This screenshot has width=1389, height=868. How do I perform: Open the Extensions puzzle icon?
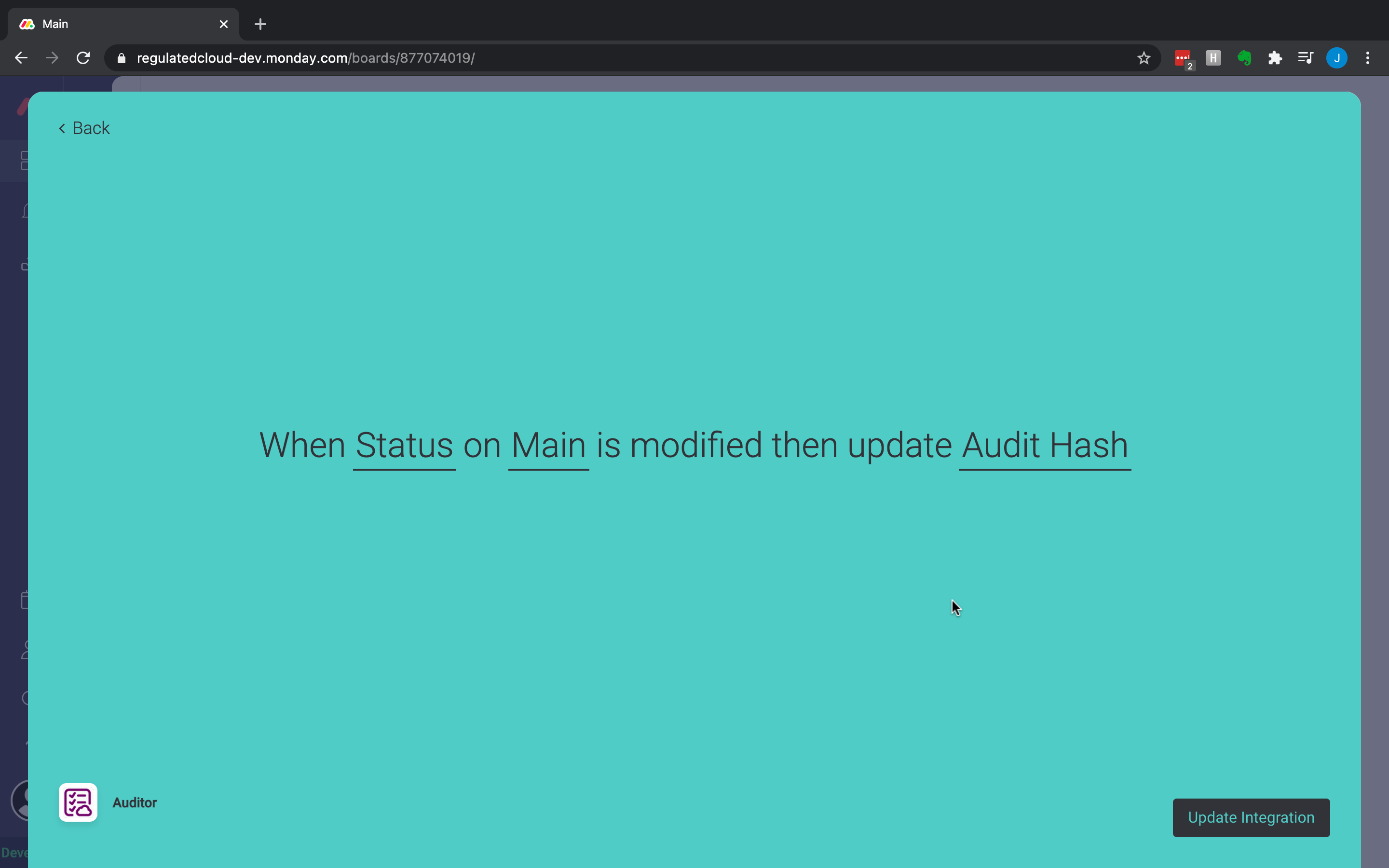point(1275,58)
